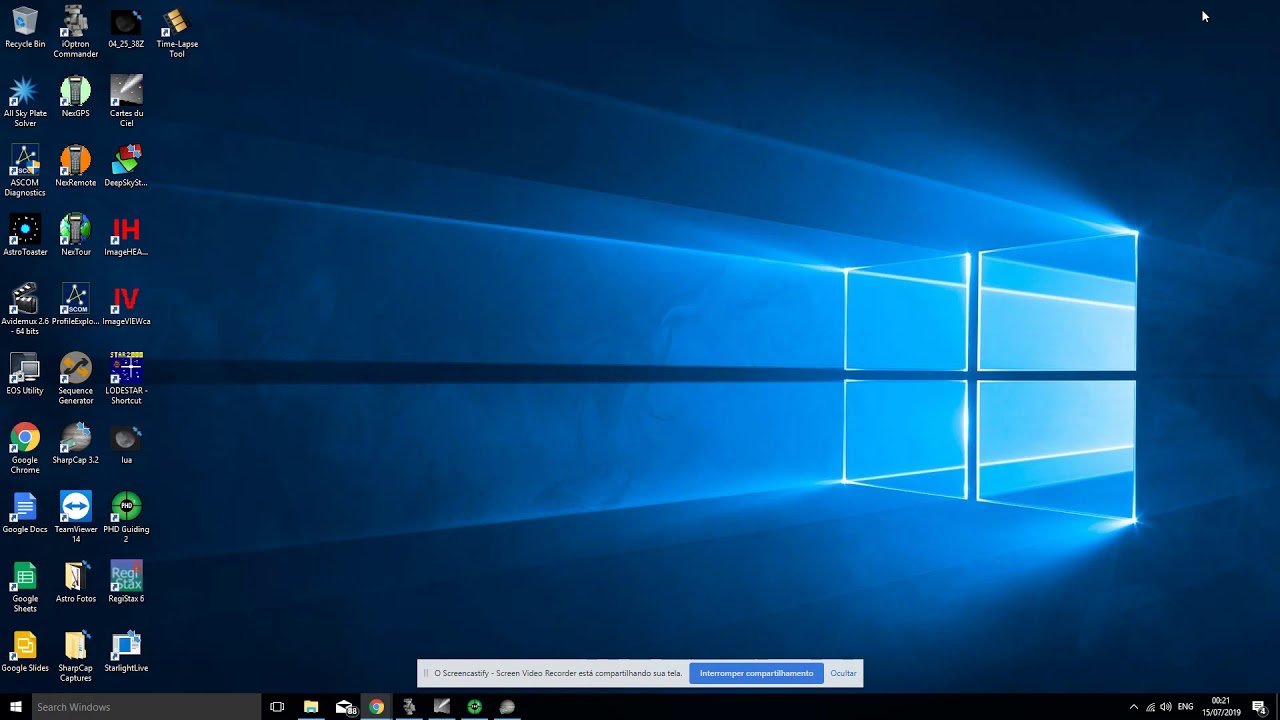Screen dimensions: 1280x720
Task: Select the LODESTAR - Shortcut icon
Action: (x=126, y=378)
